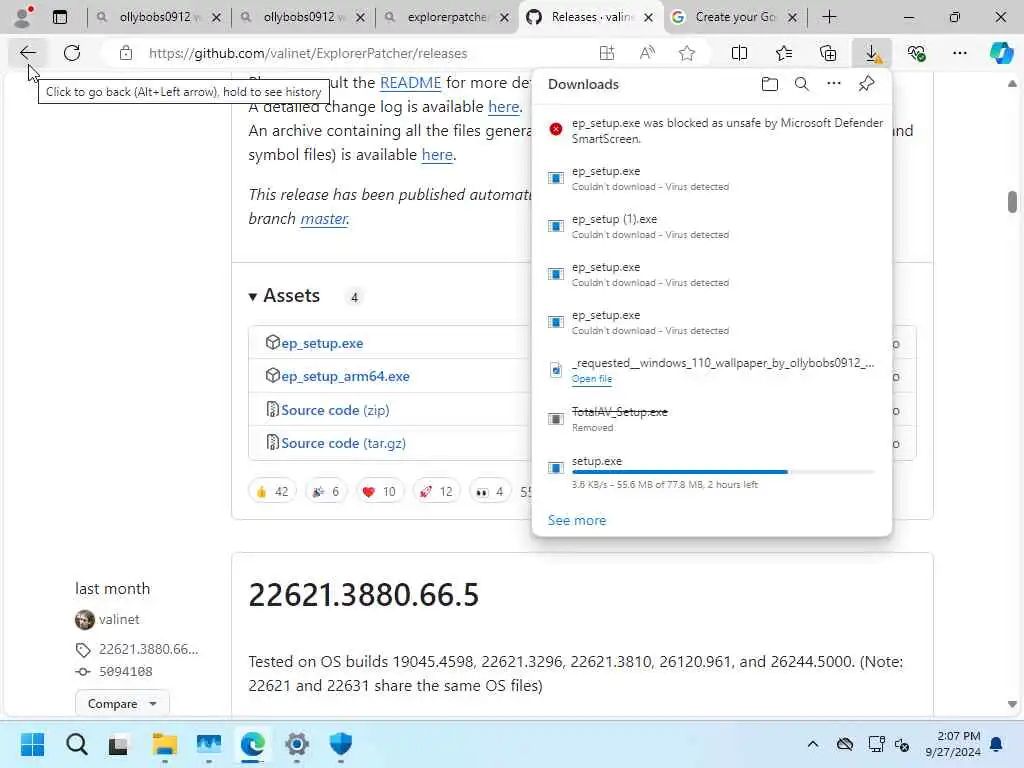Download ep_setup.exe asset
Screen dimensions: 1024x768
(x=322, y=343)
